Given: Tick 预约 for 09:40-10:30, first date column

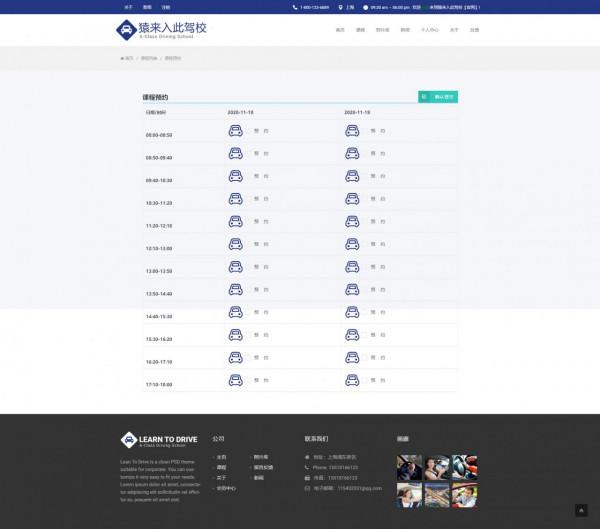Looking at the screenshot, I should point(249,176).
